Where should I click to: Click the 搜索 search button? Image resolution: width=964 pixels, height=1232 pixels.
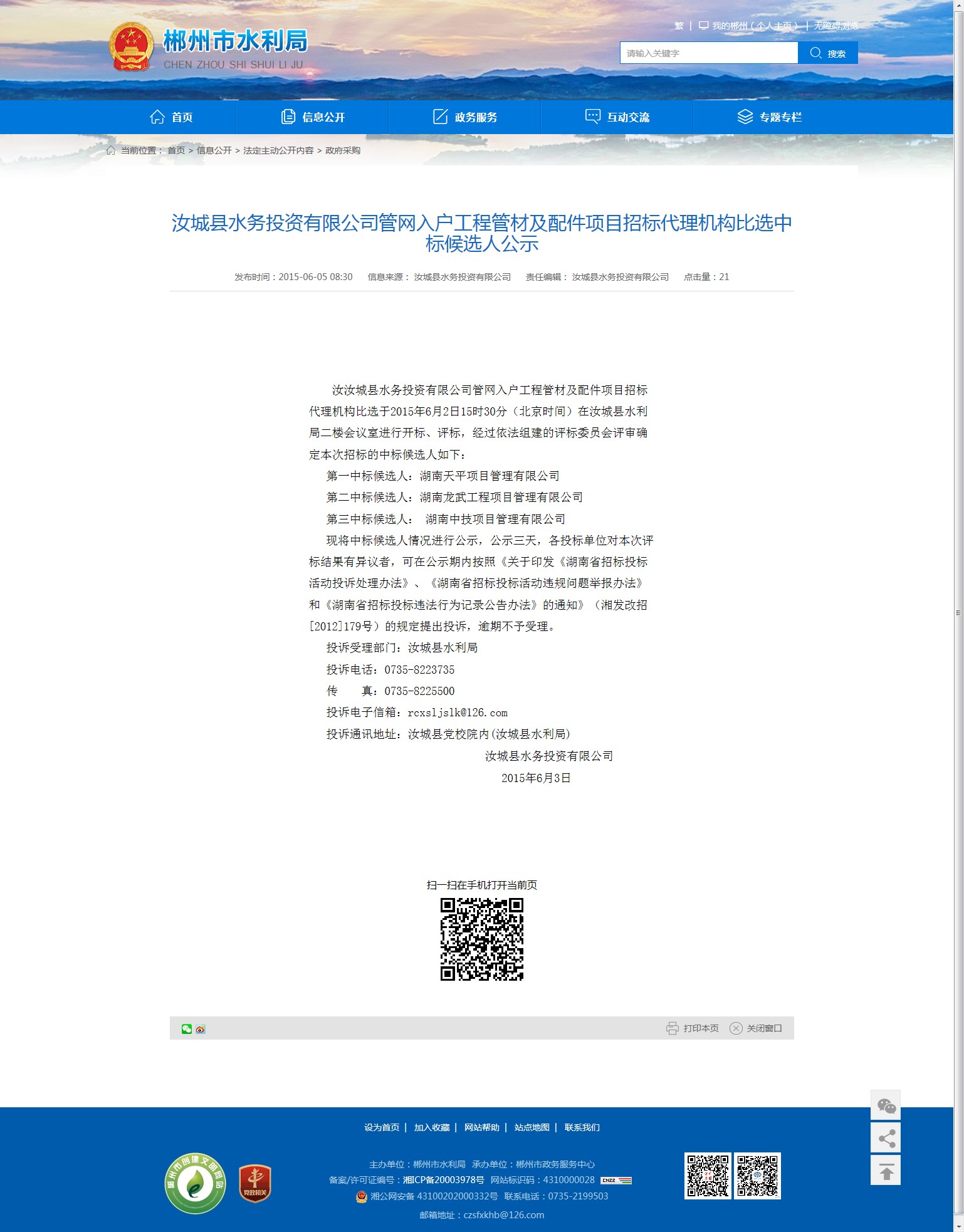[x=827, y=53]
